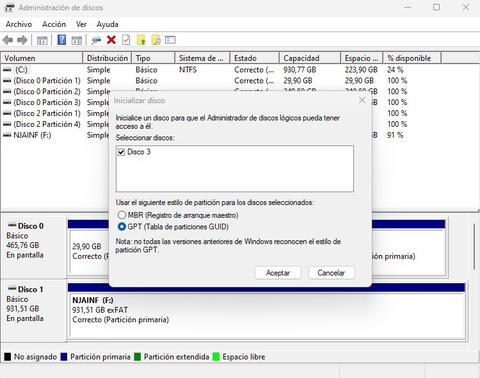
Task: Select the (Disco 0 Partición 2) row
Action: click(55, 91)
